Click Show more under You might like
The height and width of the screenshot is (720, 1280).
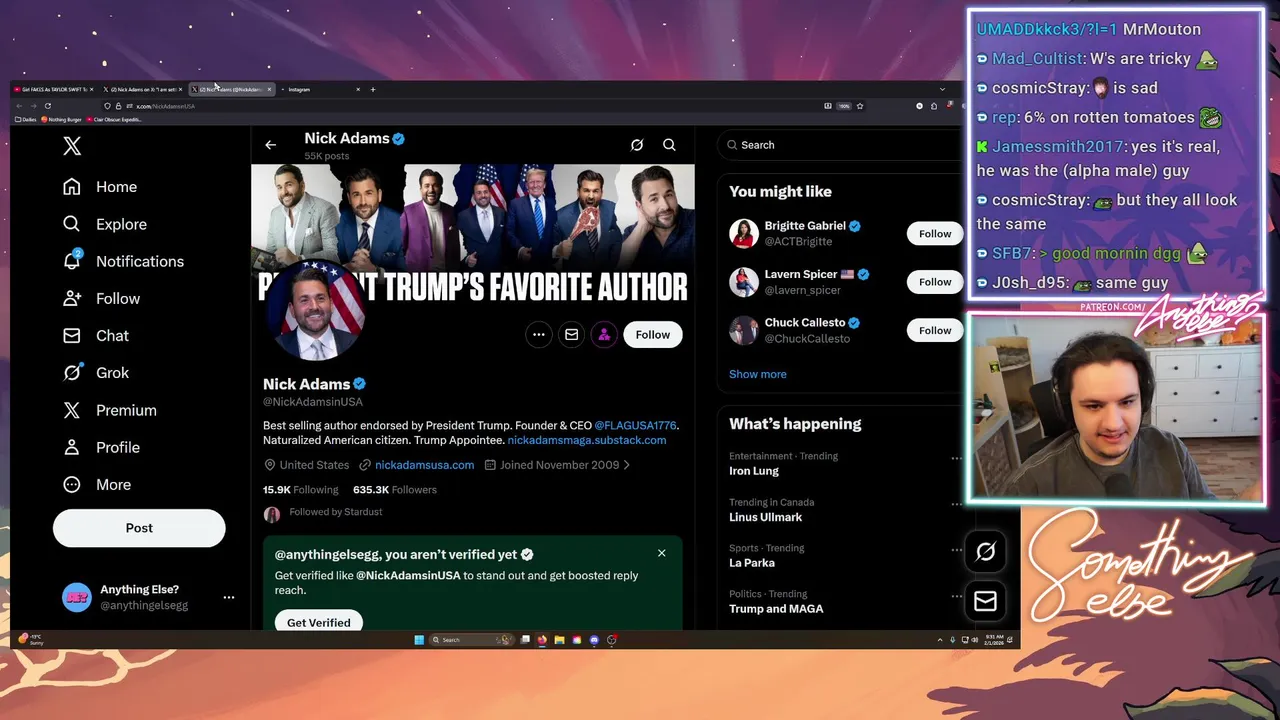[x=757, y=374]
